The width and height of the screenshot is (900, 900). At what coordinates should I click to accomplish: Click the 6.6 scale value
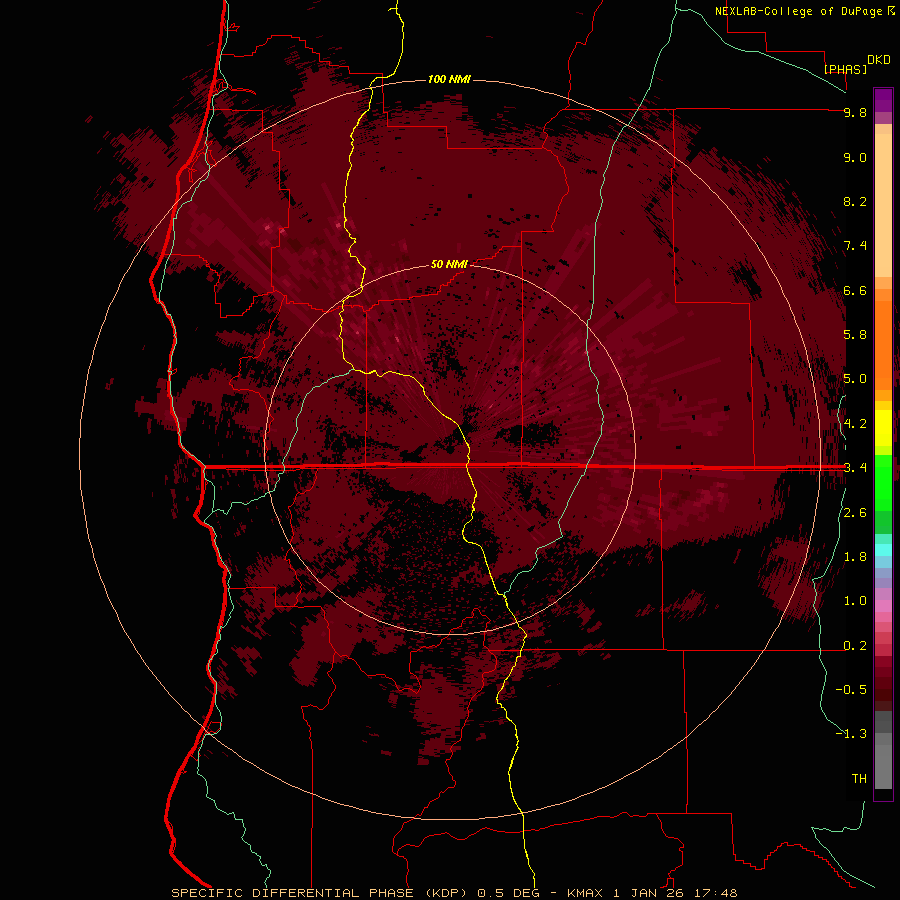[855, 290]
